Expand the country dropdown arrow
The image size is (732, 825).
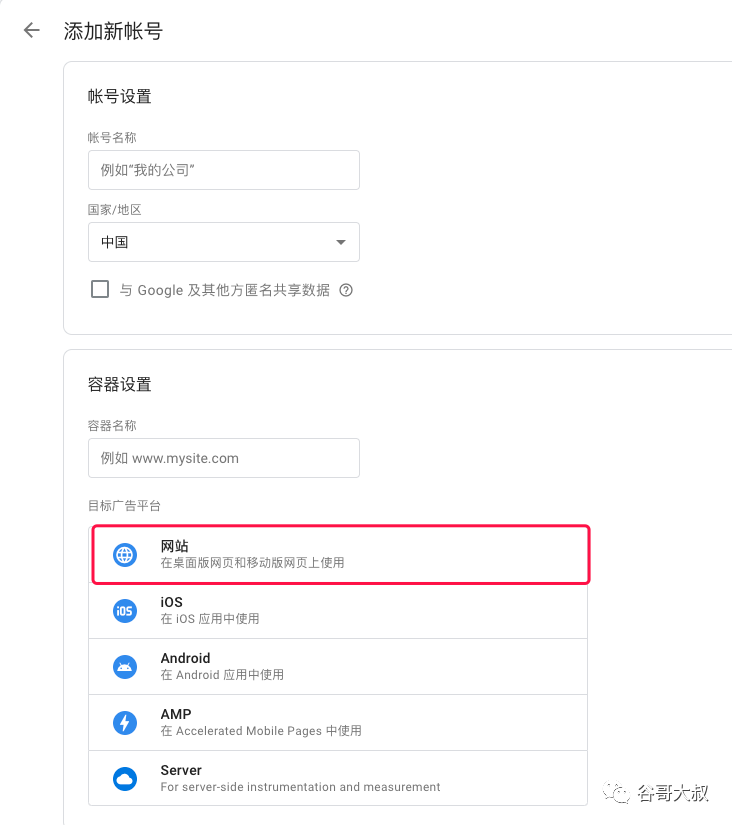point(341,242)
